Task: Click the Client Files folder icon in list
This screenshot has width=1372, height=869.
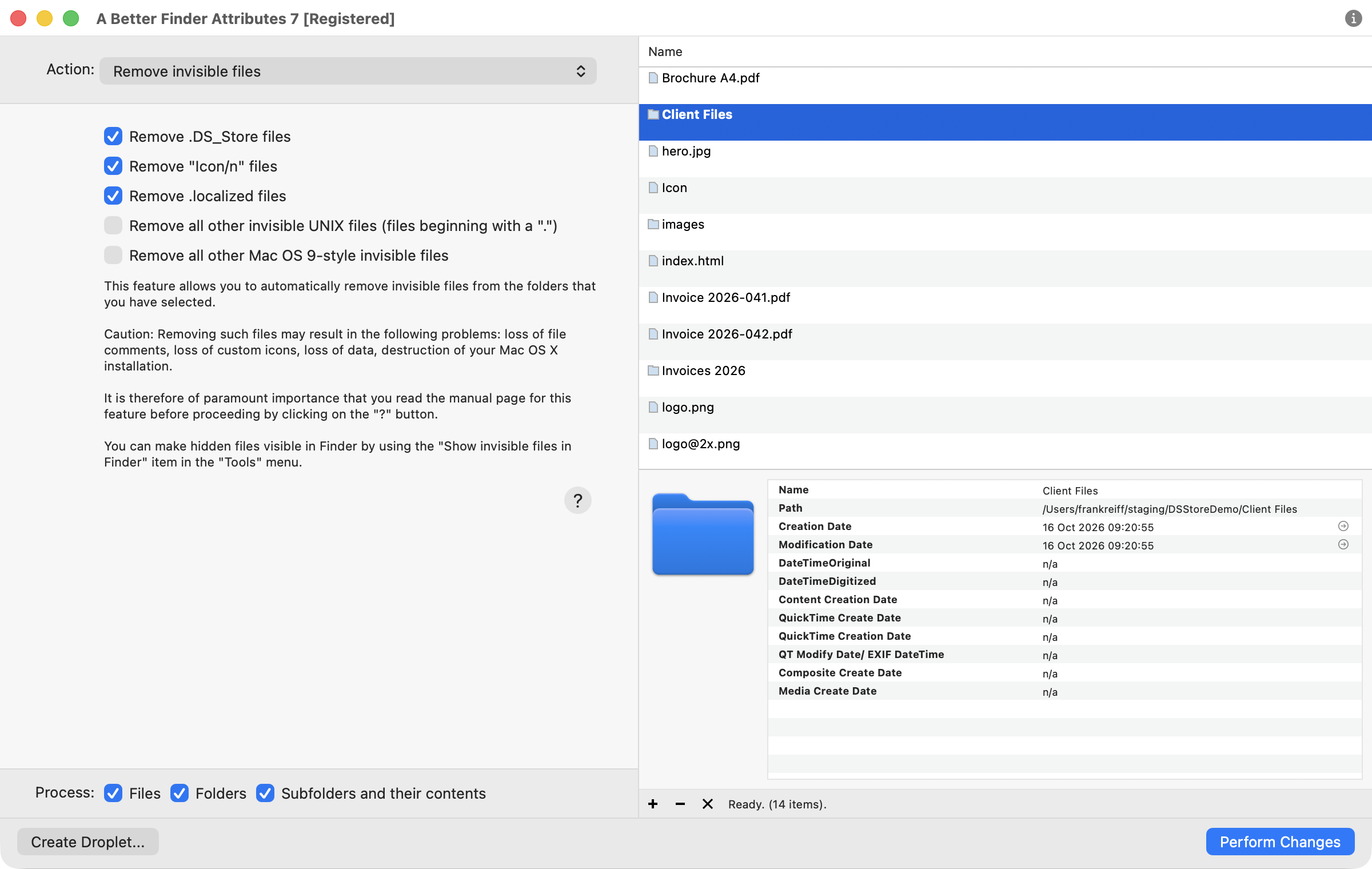Action: [x=653, y=114]
